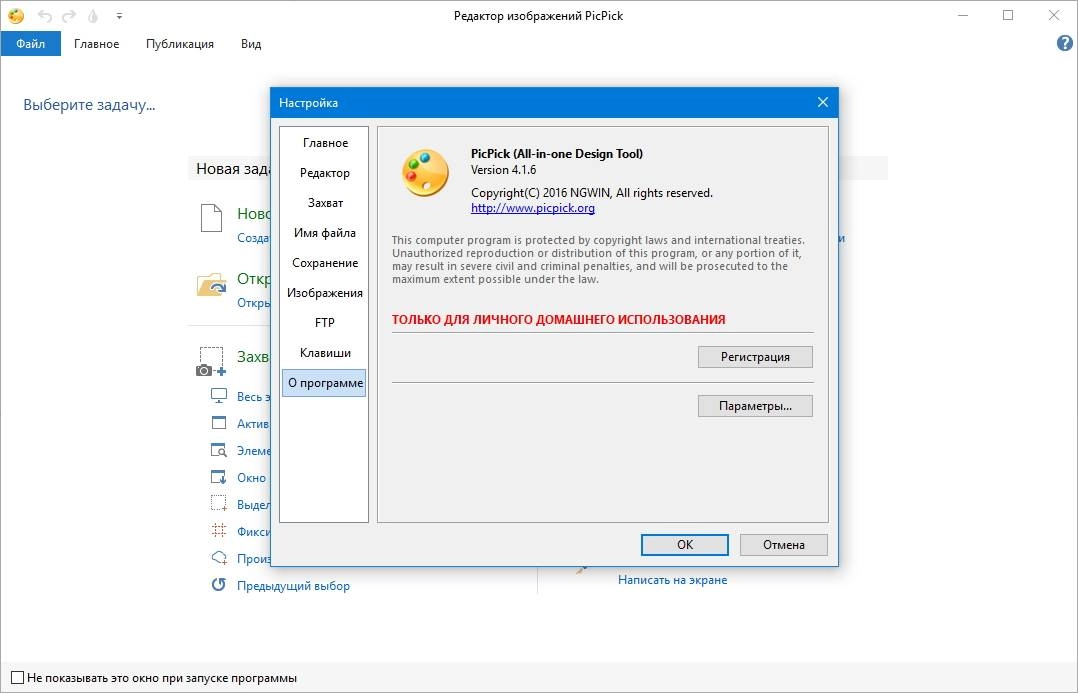Click the Предыдущий выбор link

294,586
